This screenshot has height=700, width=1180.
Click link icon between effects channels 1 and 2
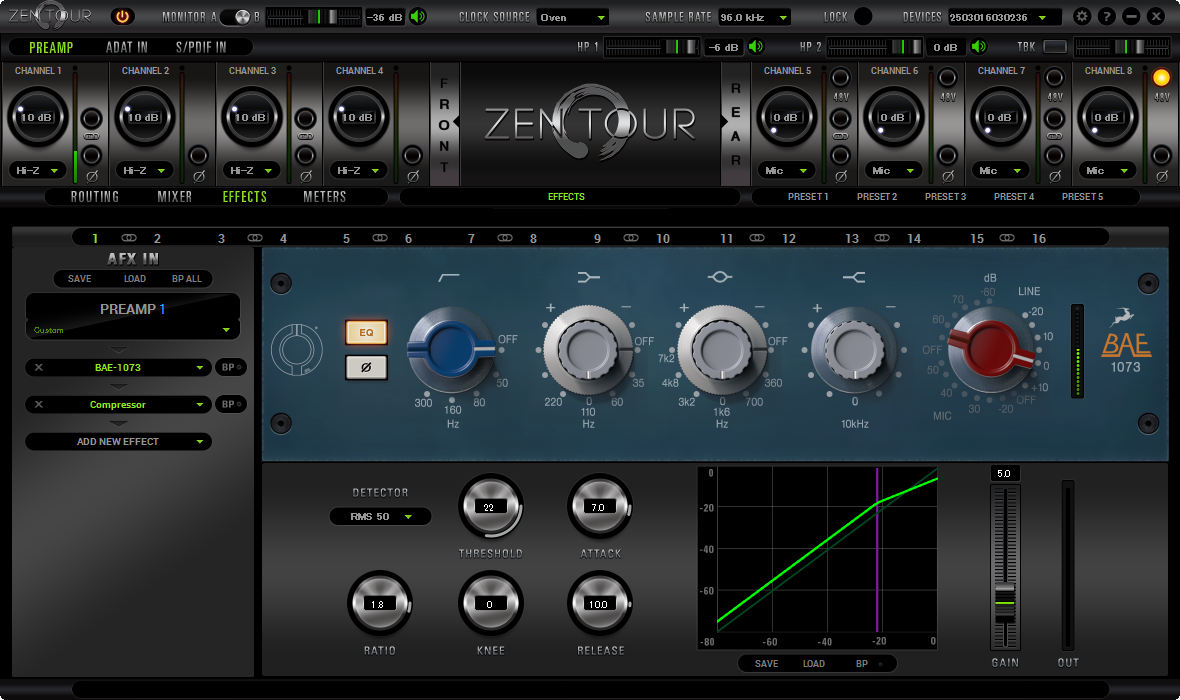coord(129,238)
